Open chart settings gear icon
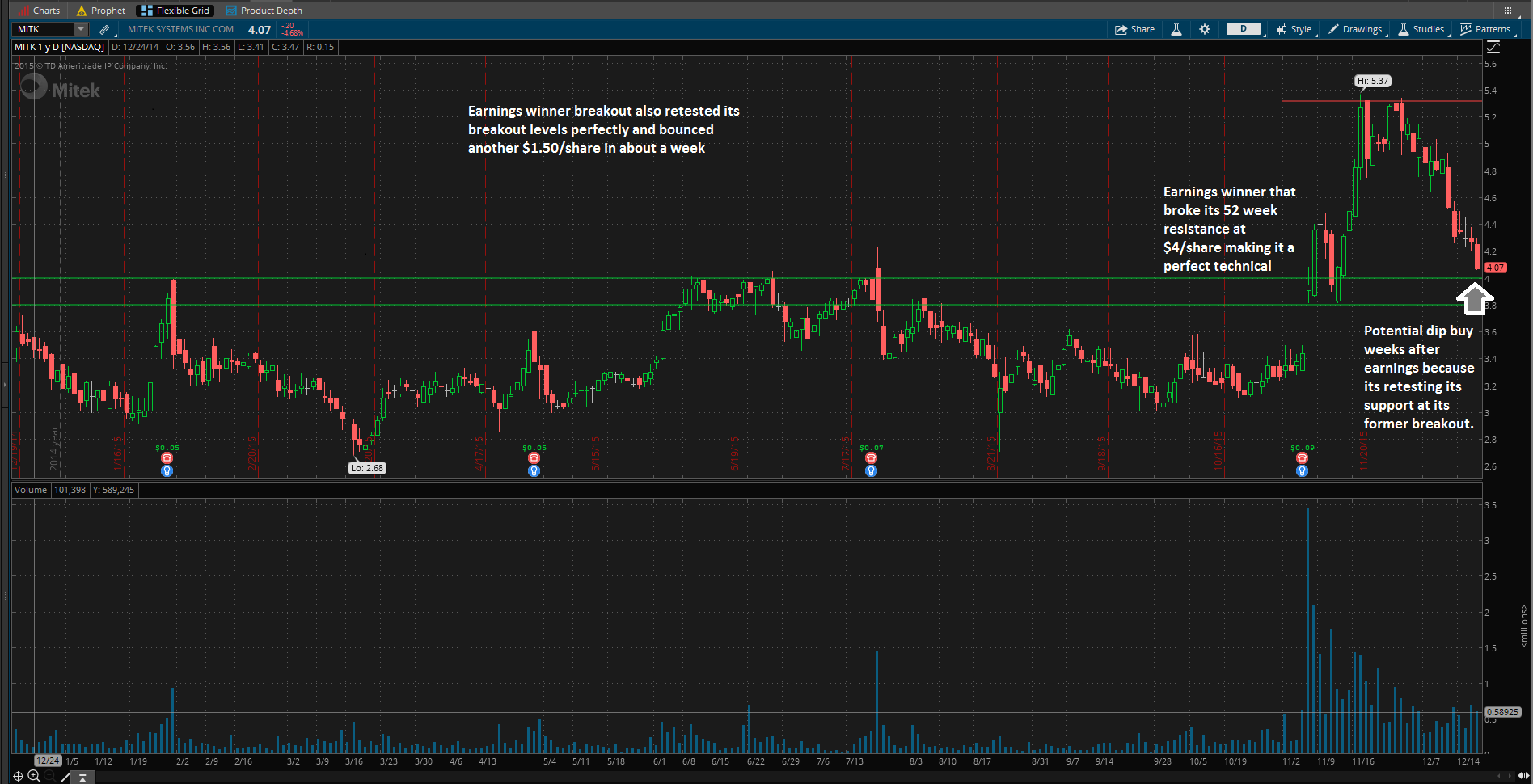 point(1205,29)
